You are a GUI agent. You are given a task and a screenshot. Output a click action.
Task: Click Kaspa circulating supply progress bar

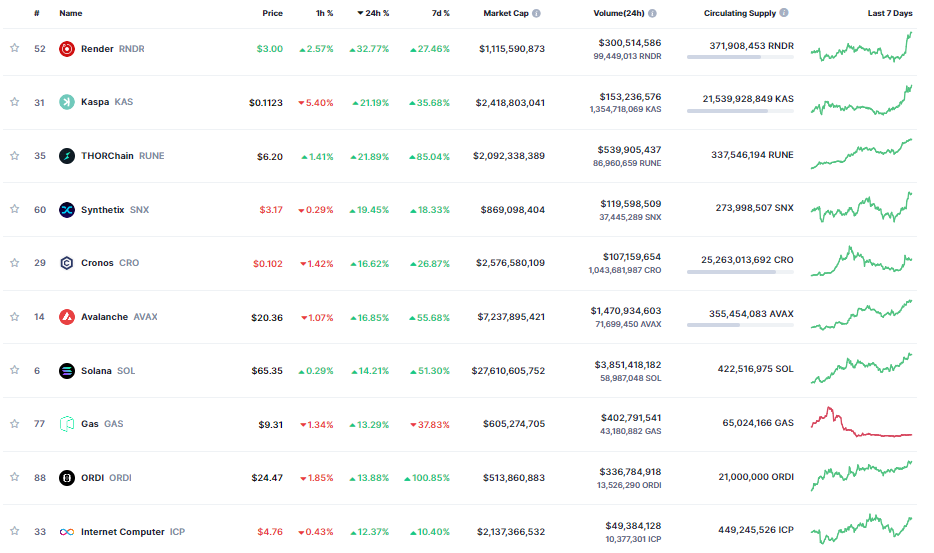[x=740, y=111]
